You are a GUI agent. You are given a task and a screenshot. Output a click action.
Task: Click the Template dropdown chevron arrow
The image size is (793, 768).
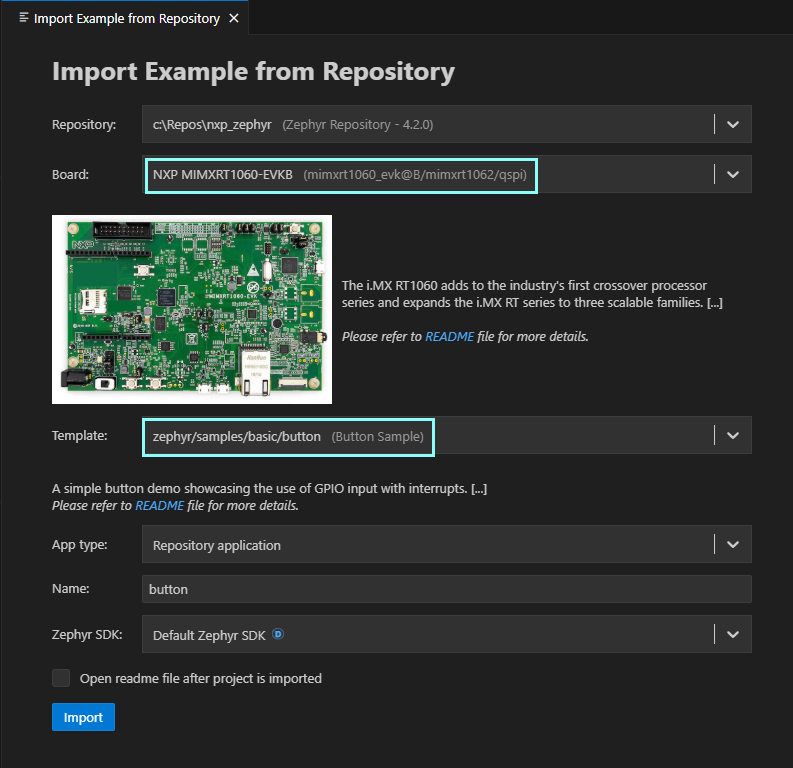733,435
